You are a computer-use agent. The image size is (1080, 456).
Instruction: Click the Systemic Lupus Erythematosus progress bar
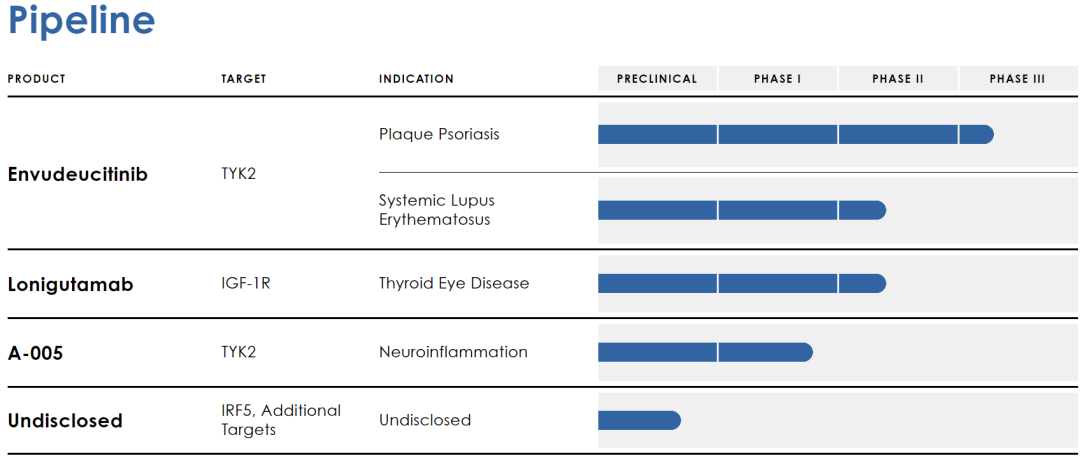coord(742,210)
